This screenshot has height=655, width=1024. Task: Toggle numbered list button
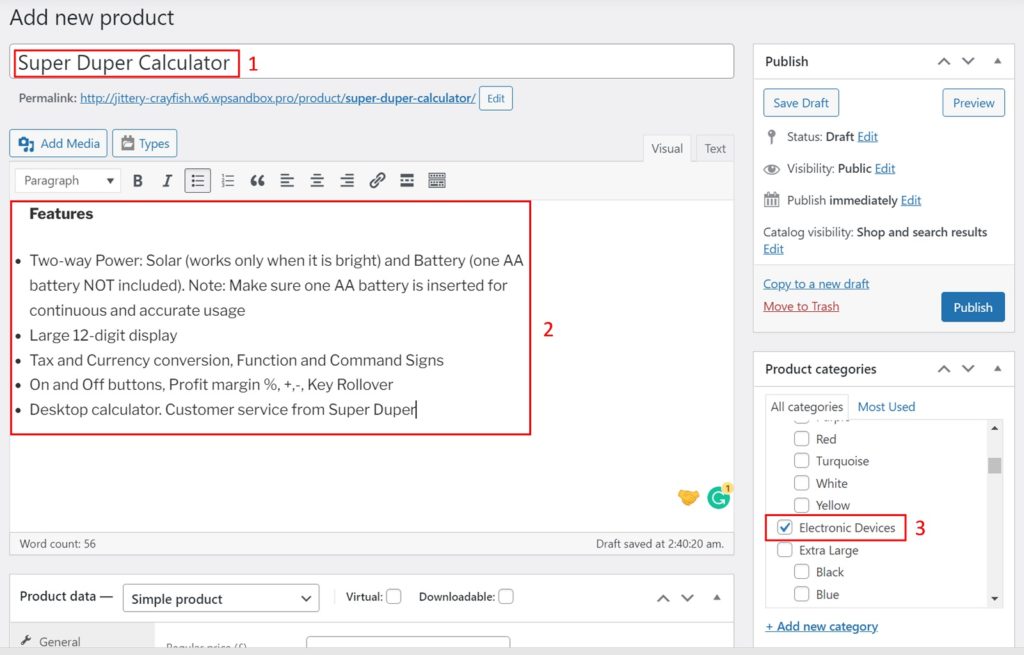[227, 181]
